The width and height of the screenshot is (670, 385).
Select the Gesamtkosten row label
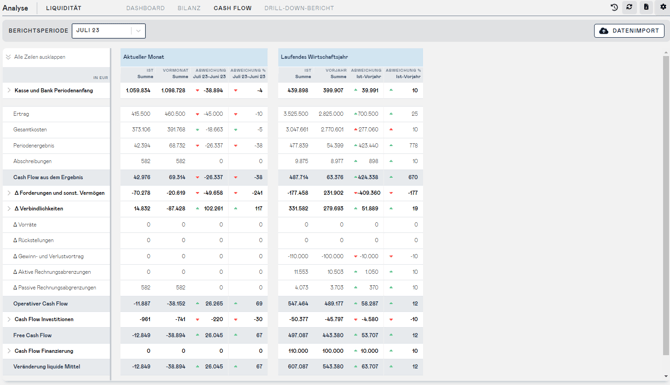point(30,130)
